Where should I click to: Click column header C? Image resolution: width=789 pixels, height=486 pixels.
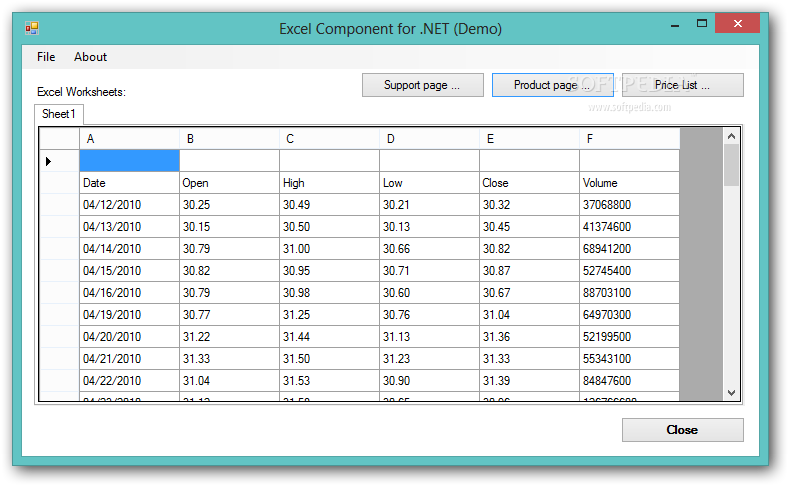coord(330,139)
